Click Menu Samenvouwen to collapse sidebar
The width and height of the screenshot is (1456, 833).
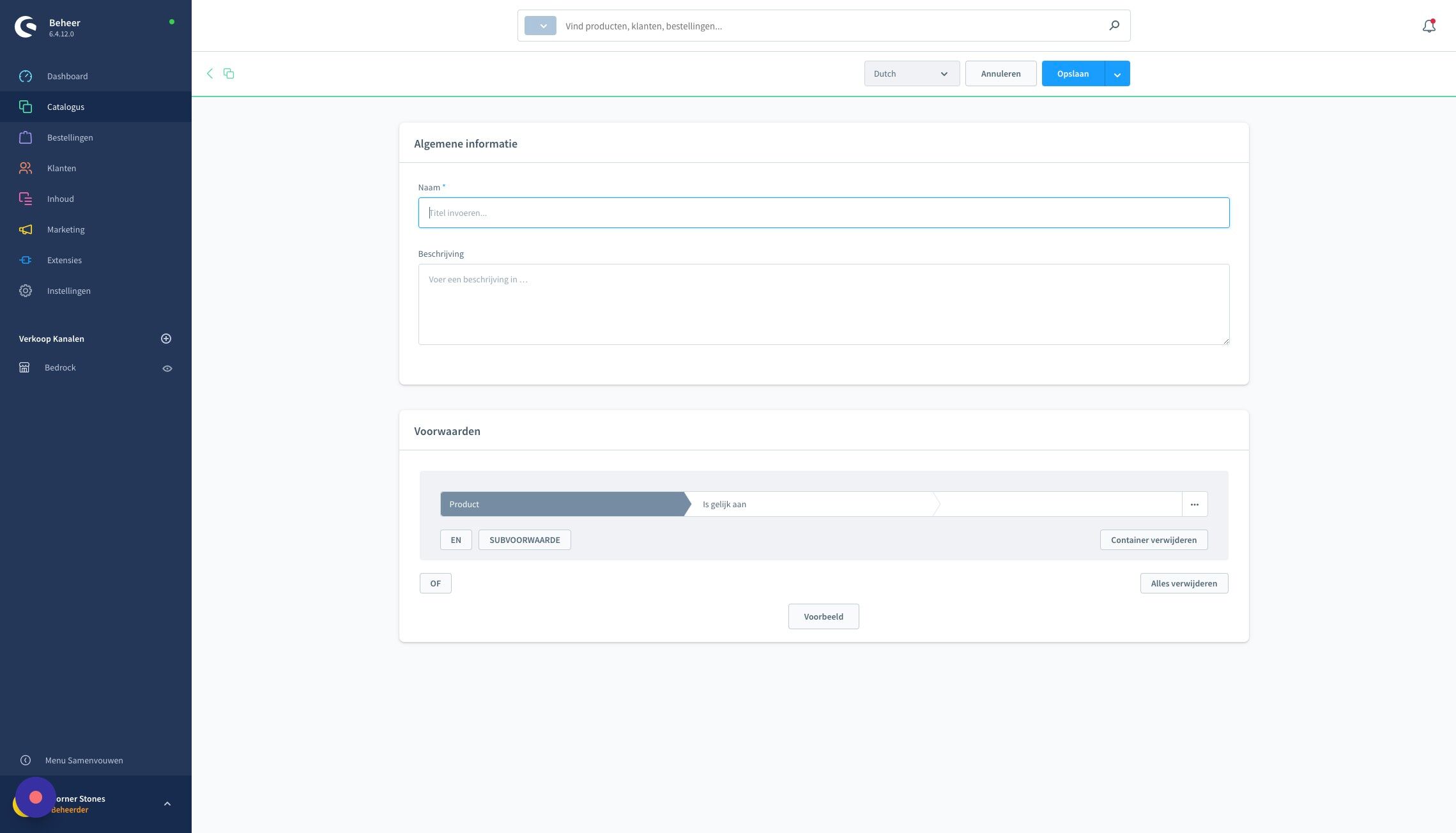point(84,760)
